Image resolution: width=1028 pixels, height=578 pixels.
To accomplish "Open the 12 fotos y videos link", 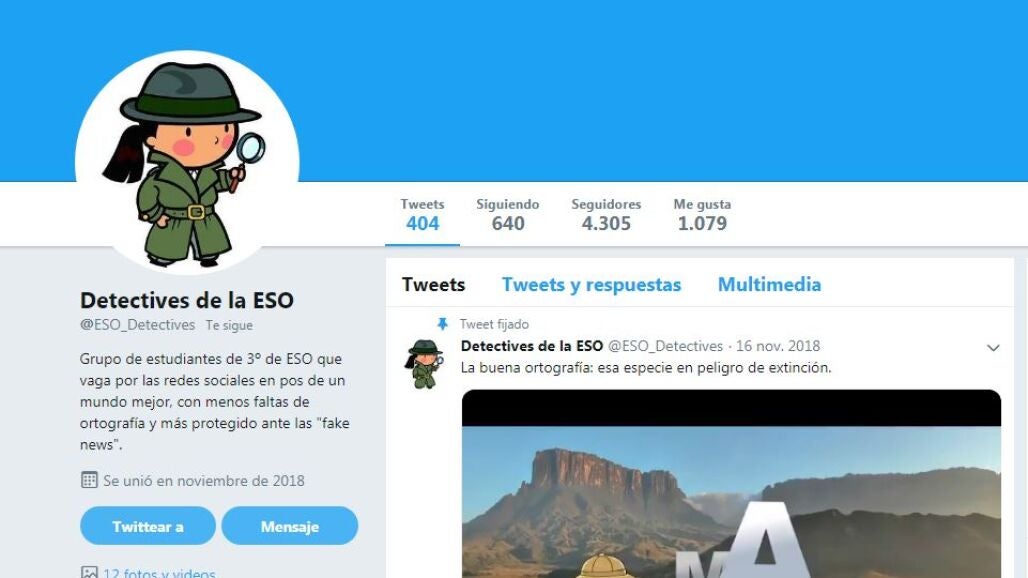I will tap(159, 572).
